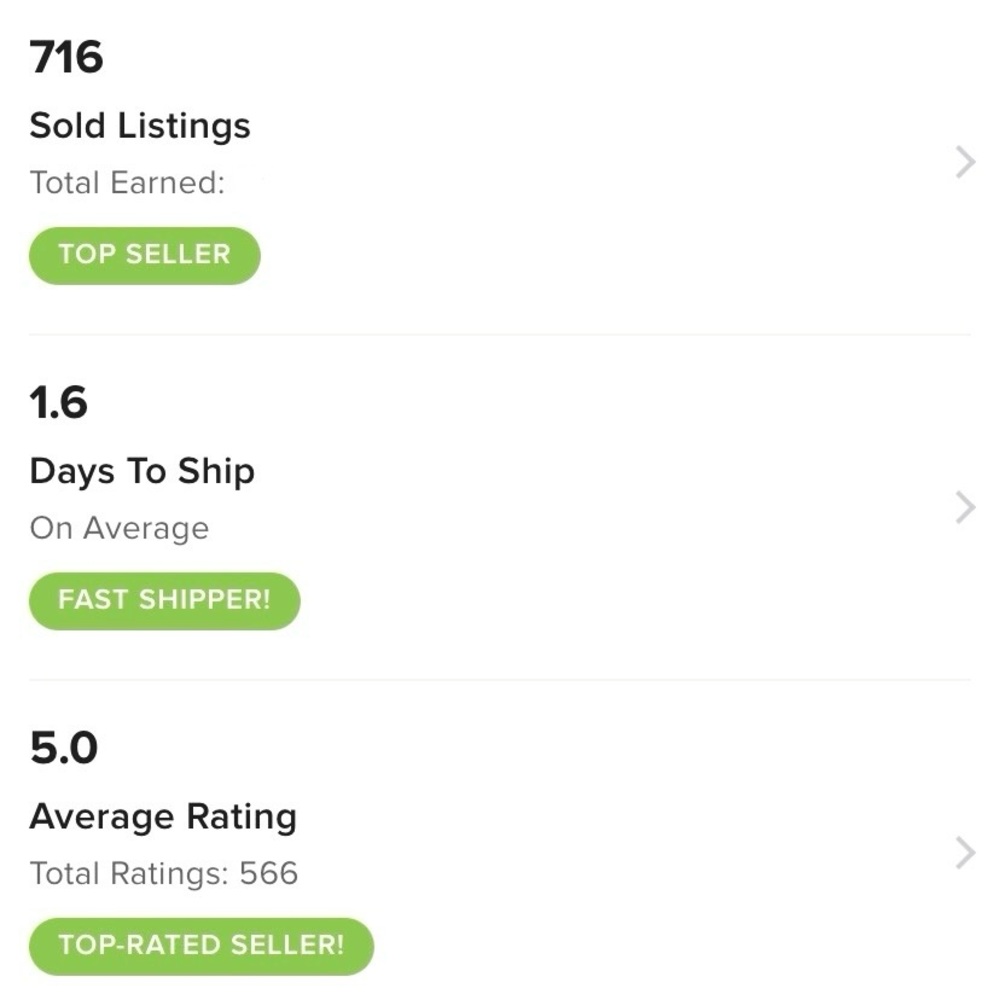The height and width of the screenshot is (1000, 1000).
Task: Tap the 1.6 days value
Action: tap(59, 404)
